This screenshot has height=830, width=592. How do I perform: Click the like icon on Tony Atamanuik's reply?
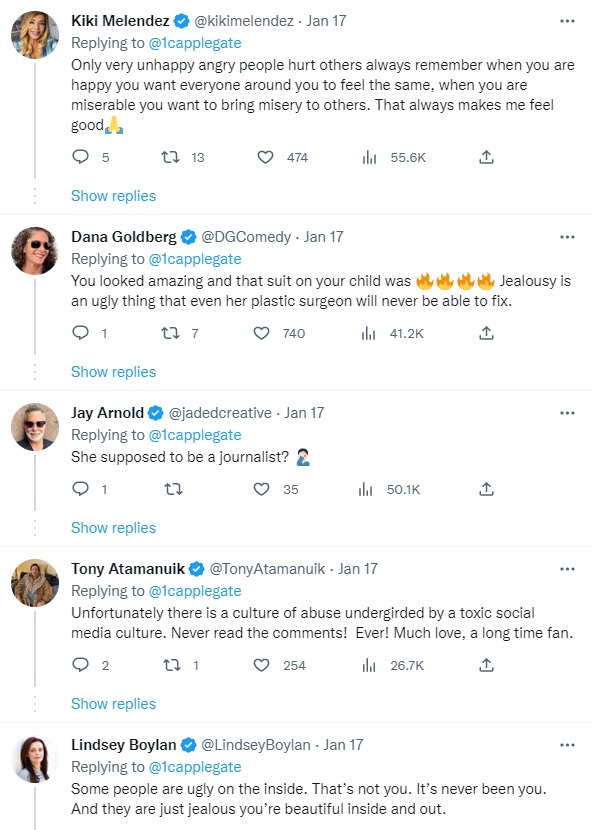(x=263, y=665)
